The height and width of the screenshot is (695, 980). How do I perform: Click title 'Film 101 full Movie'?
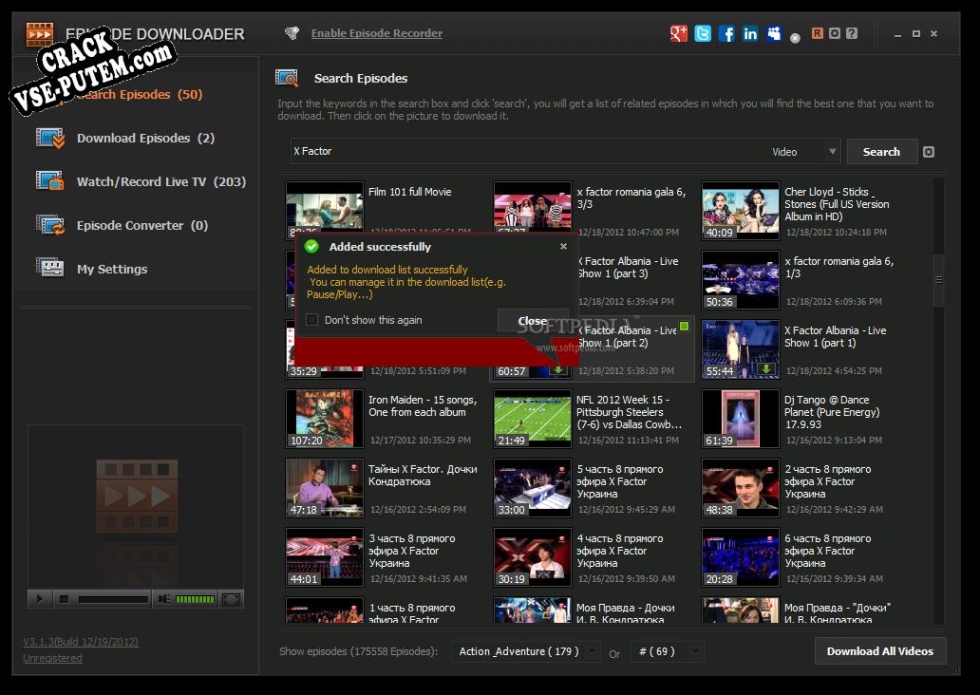coord(409,192)
